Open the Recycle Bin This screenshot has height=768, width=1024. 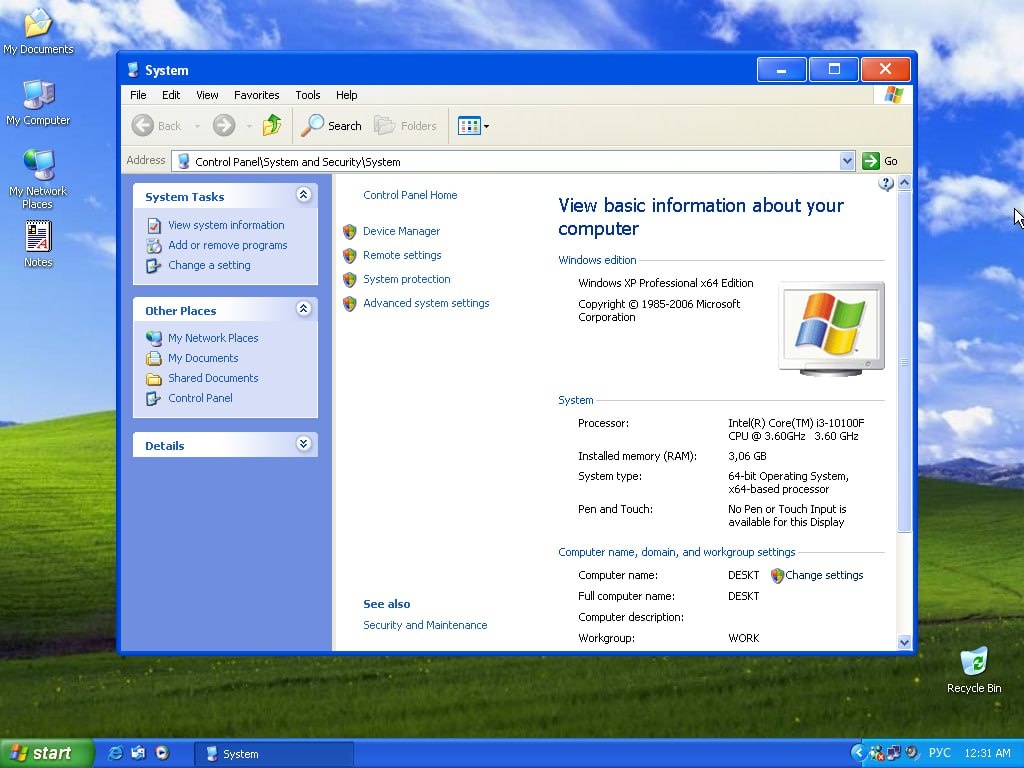pyautogui.click(x=974, y=670)
